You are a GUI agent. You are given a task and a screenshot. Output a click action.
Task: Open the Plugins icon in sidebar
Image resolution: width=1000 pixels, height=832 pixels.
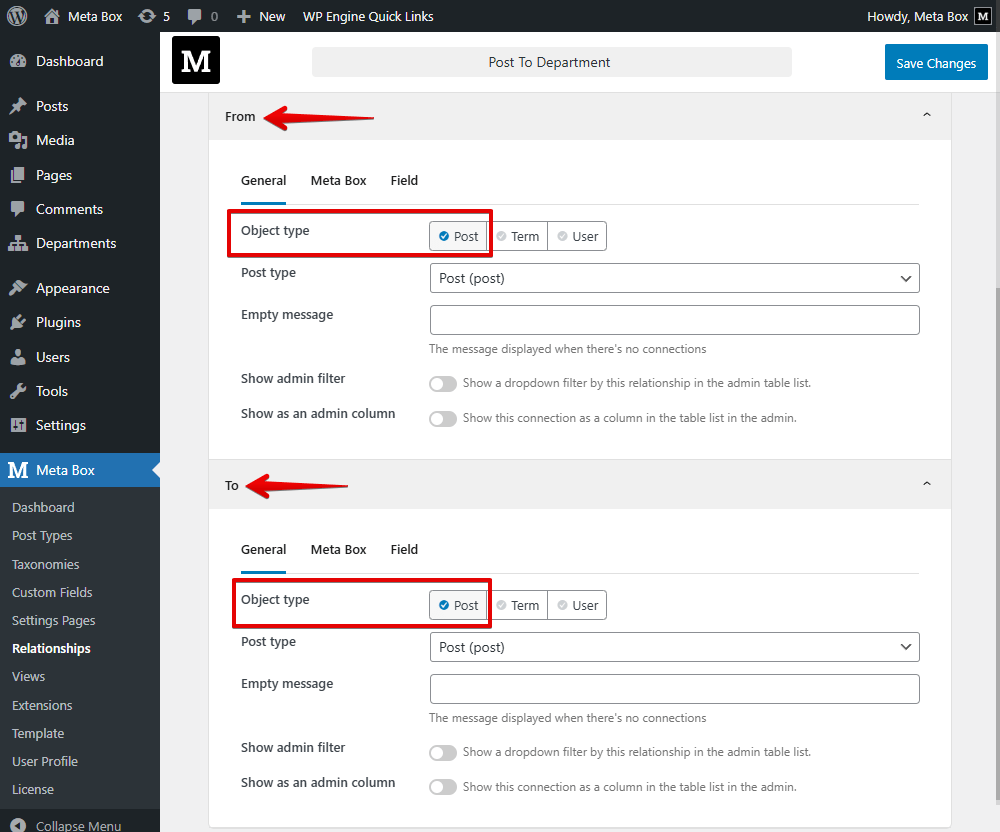click(18, 322)
